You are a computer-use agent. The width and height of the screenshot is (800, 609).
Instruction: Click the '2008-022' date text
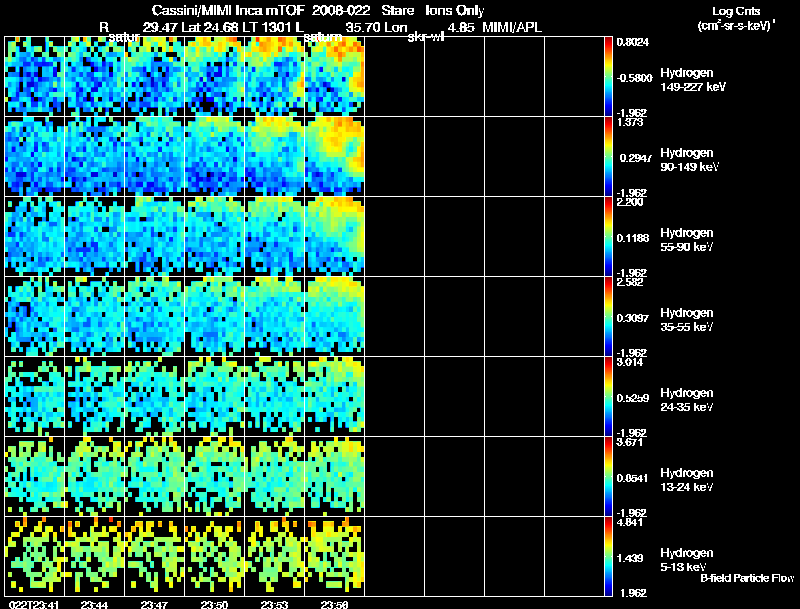coord(341,10)
